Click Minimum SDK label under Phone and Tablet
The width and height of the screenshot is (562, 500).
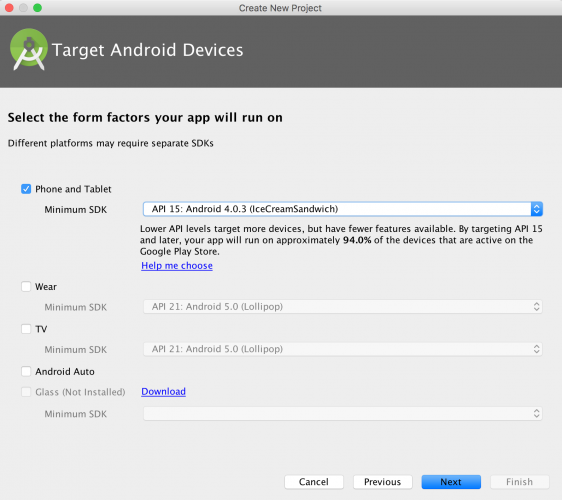(x=76, y=210)
